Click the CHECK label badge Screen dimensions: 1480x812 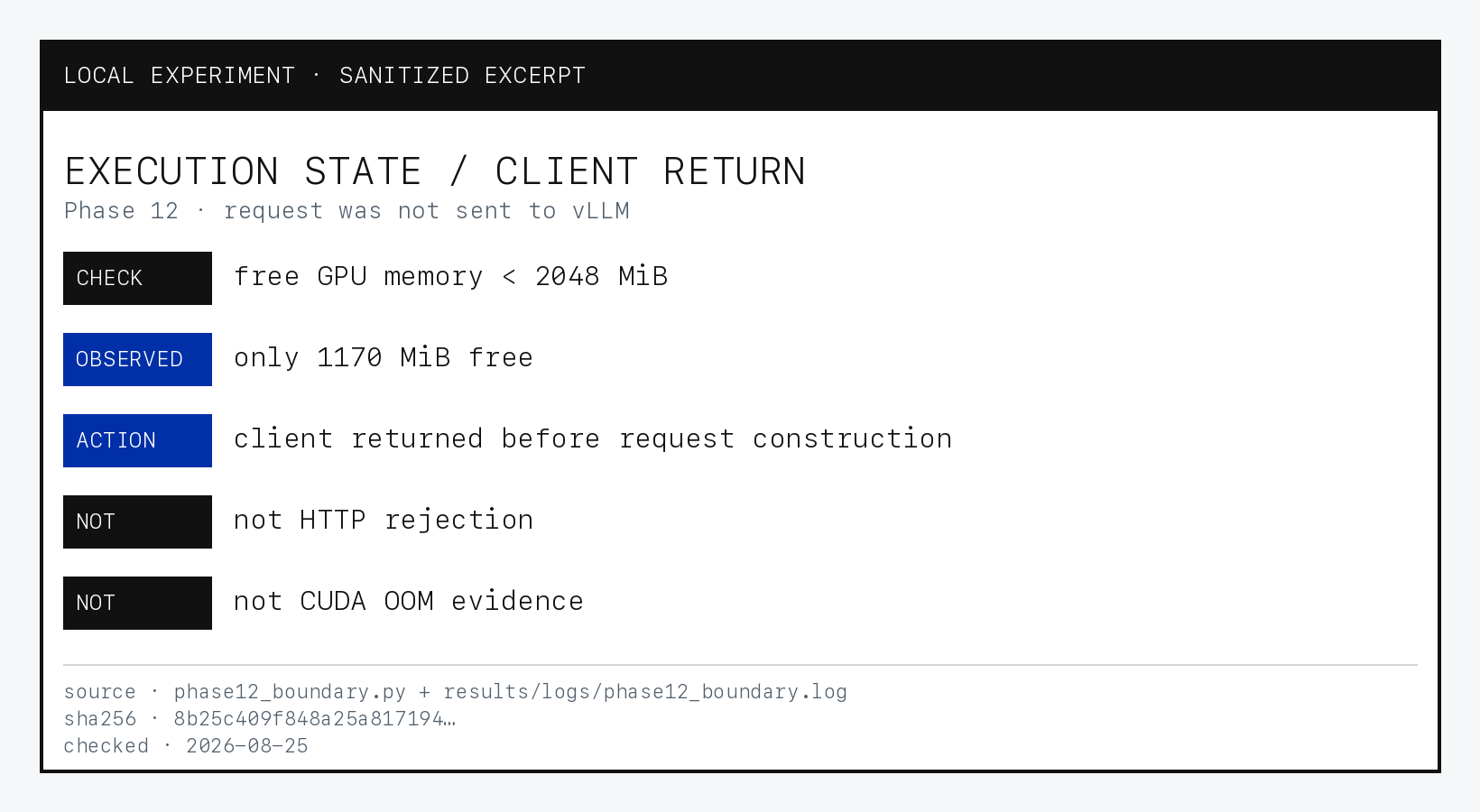pos(137,278)
